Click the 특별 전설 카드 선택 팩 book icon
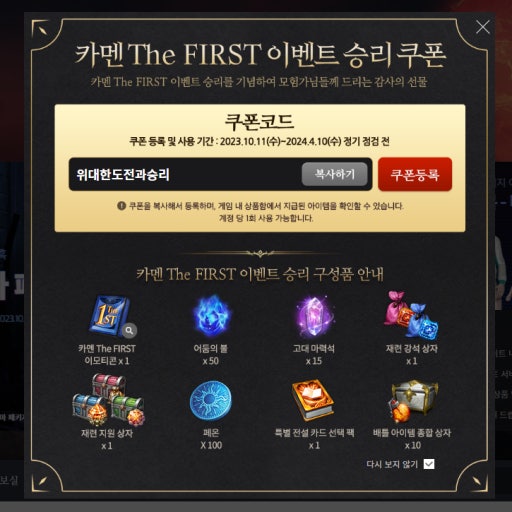This screenshot has width=512, height=512. pyautogui.click(x=313, y=400)
